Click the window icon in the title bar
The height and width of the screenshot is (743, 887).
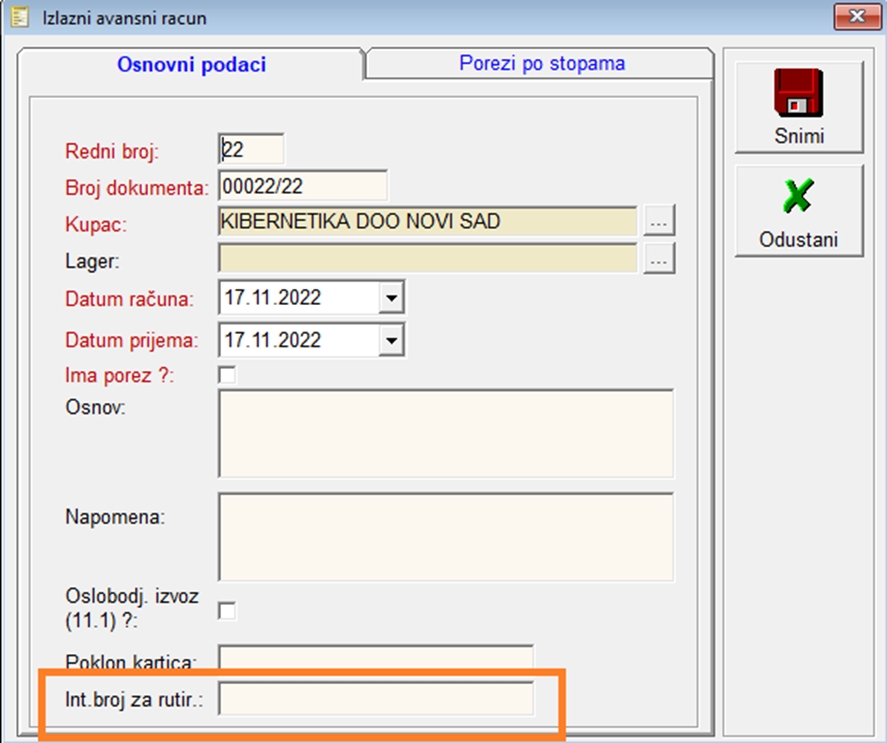coord(18,17)
